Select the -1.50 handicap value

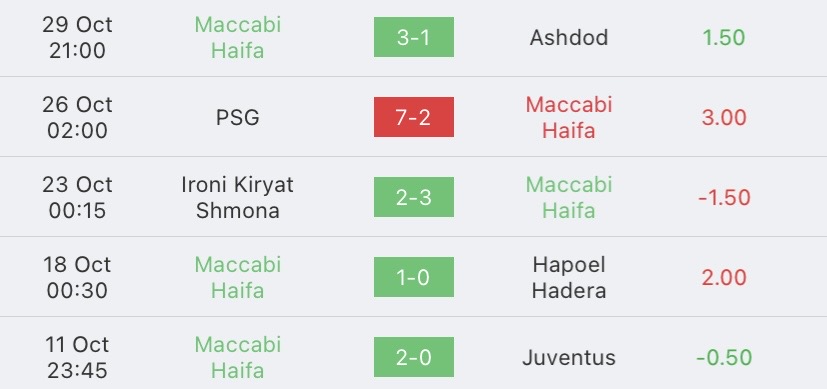[724, 198]
